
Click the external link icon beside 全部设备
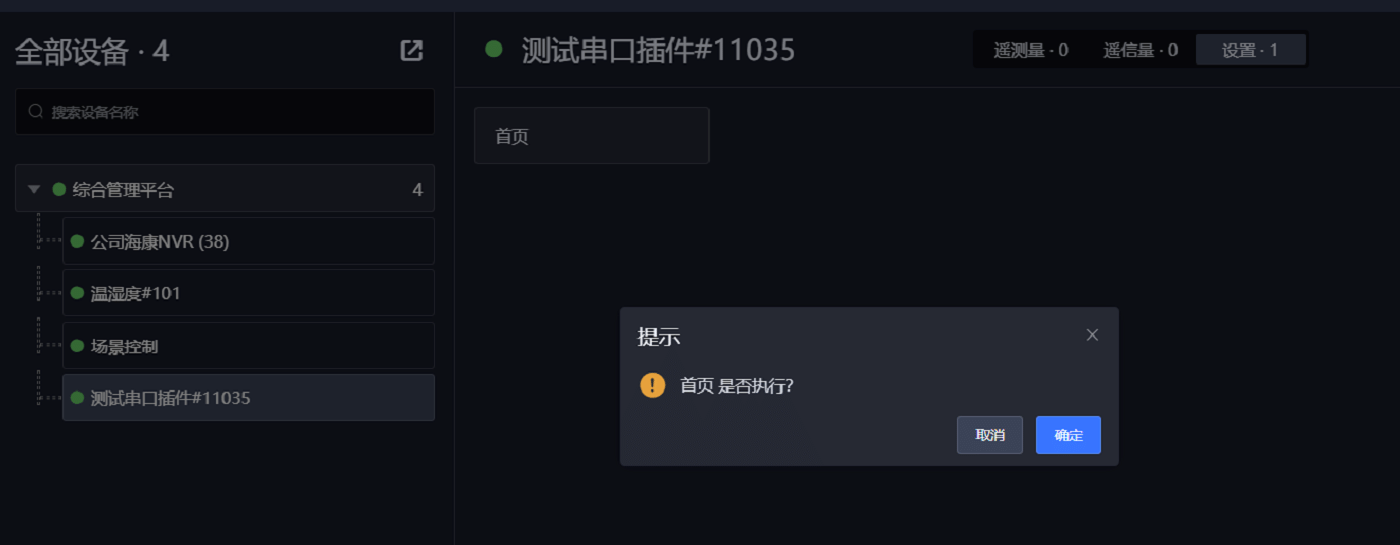tap(411, 51)
